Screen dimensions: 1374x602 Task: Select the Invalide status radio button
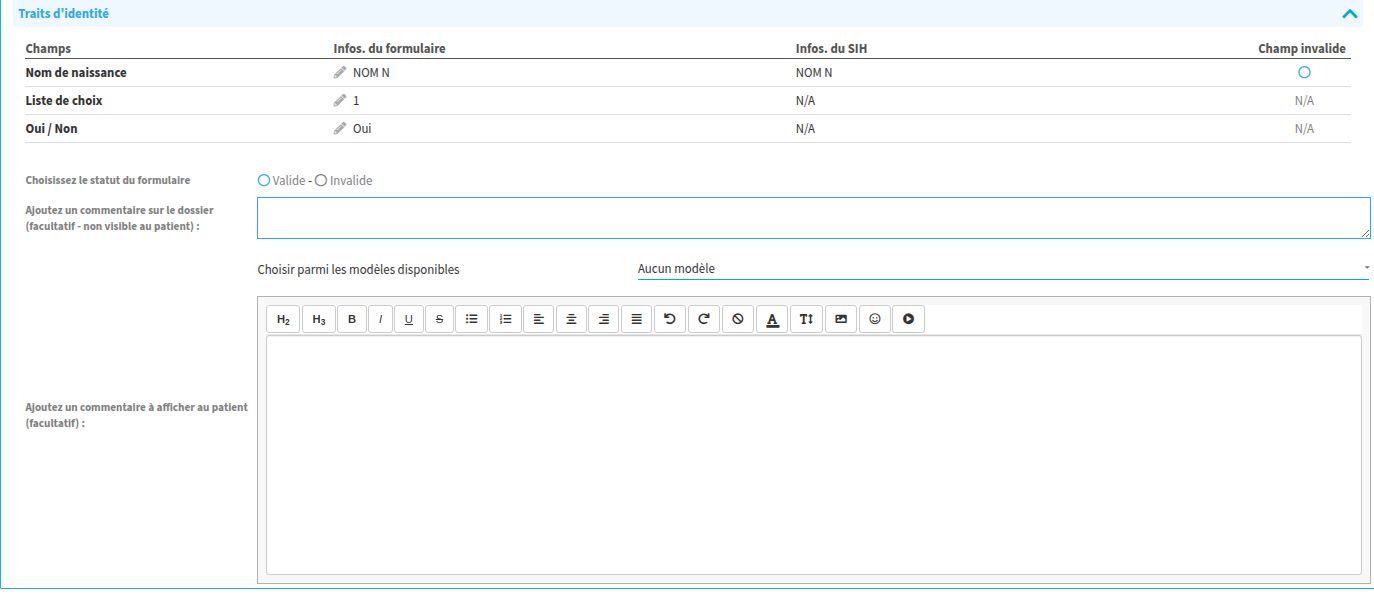click(x=321, y=181)
